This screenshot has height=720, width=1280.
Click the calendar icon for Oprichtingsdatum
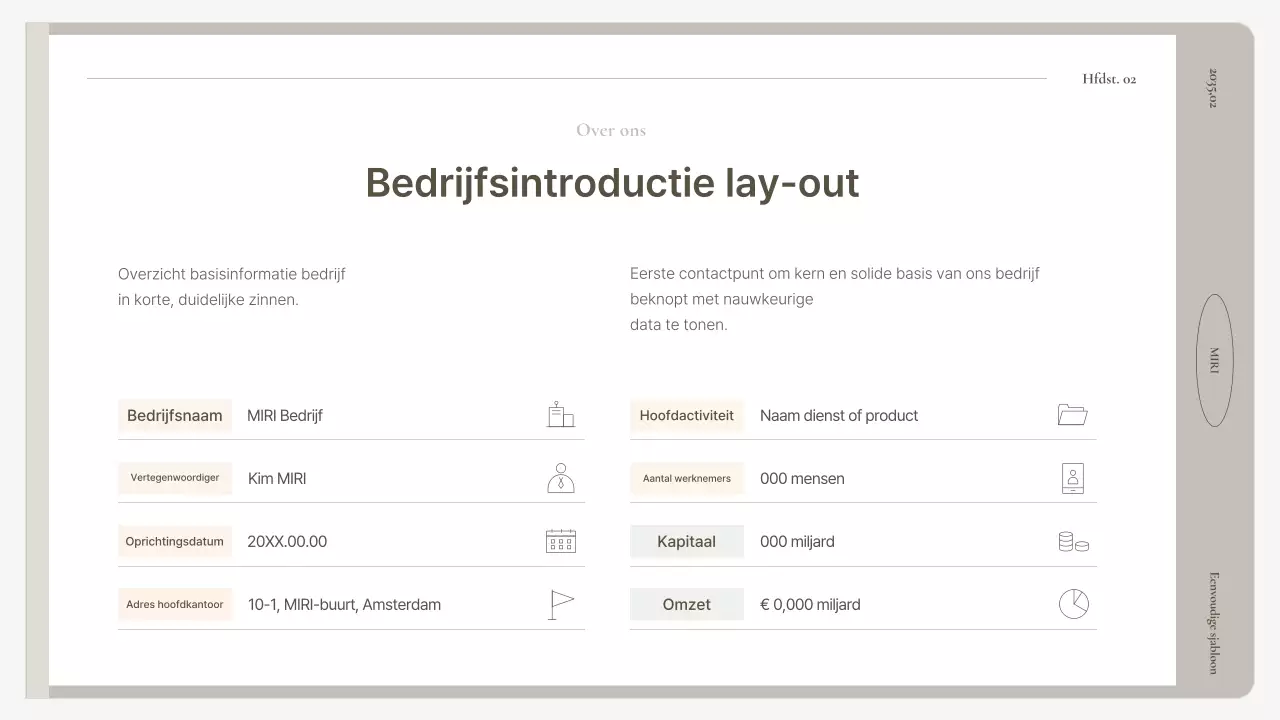560,541
